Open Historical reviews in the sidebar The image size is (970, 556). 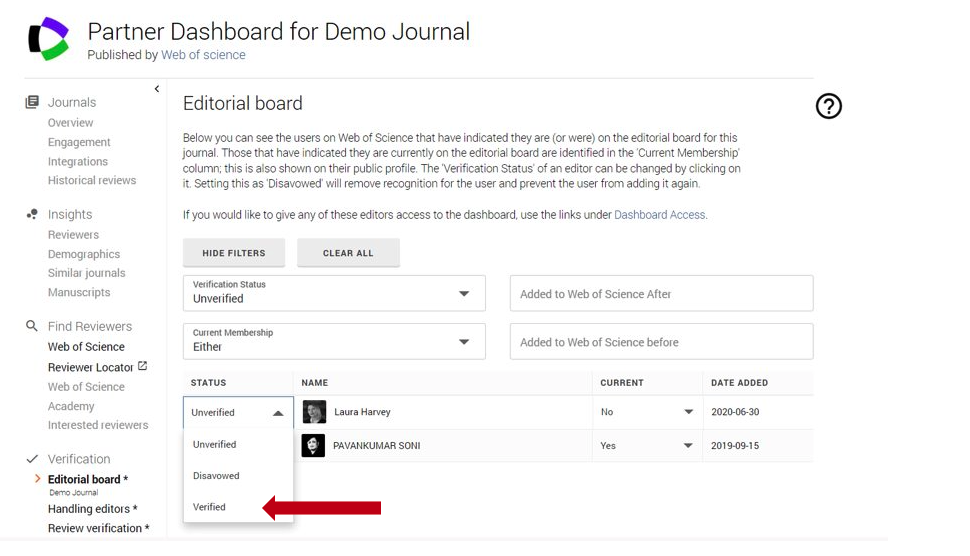92,180
